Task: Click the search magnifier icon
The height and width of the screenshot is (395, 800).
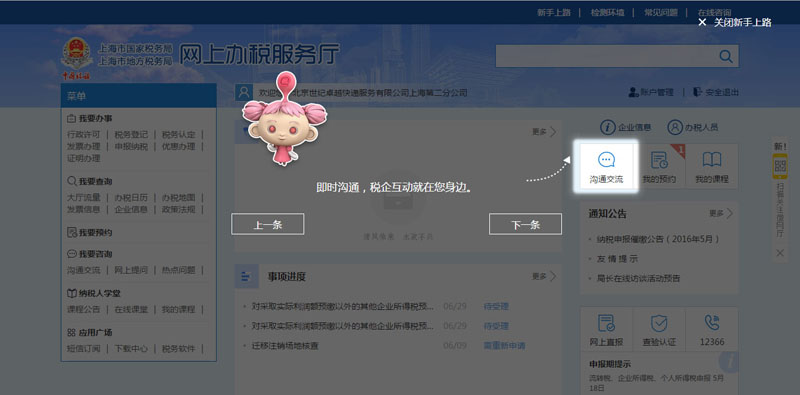Action: tap(726, 56)
